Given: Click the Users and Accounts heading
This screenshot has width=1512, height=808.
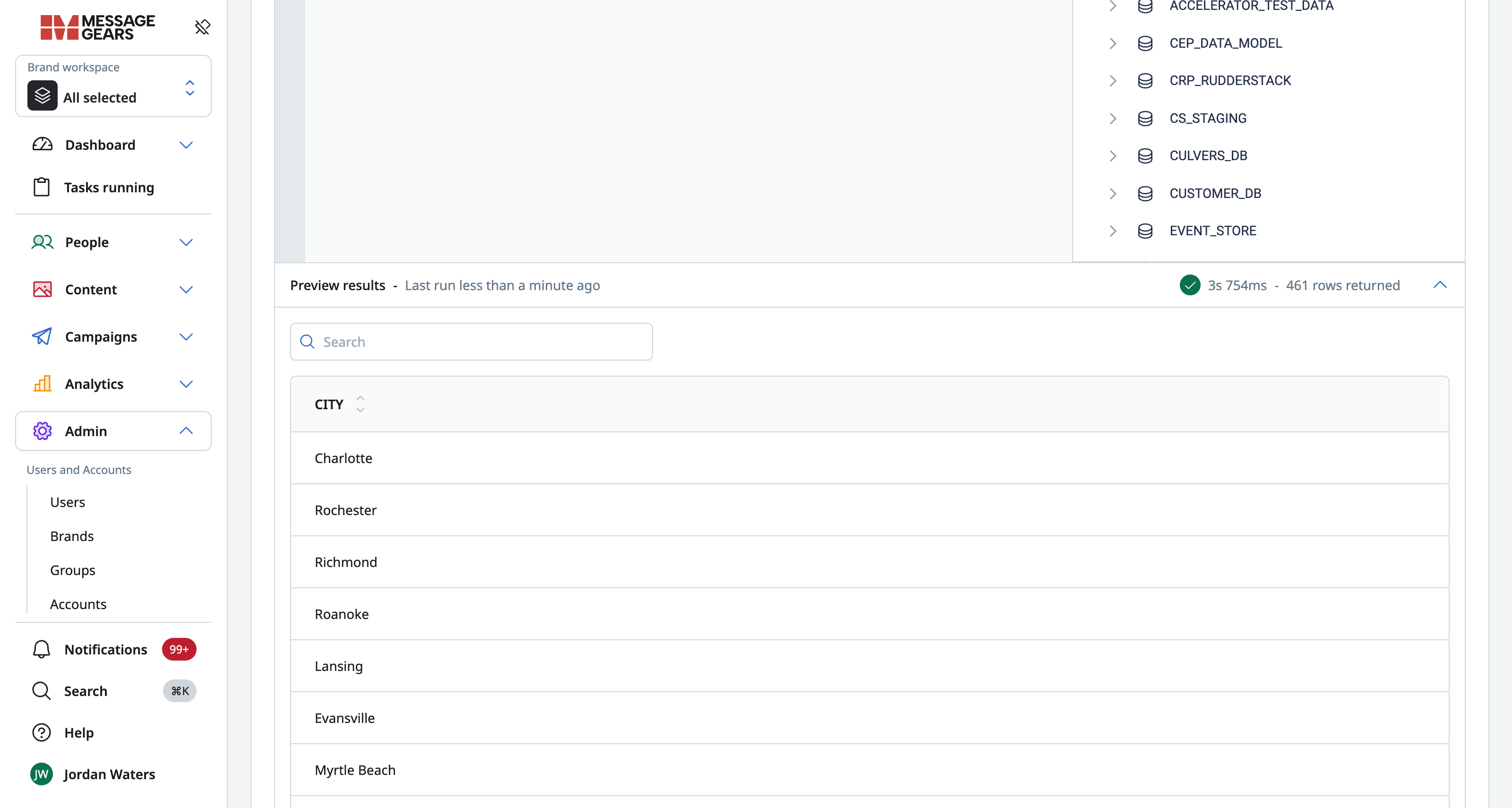Looking at the screenshot, I should point(78,469).
